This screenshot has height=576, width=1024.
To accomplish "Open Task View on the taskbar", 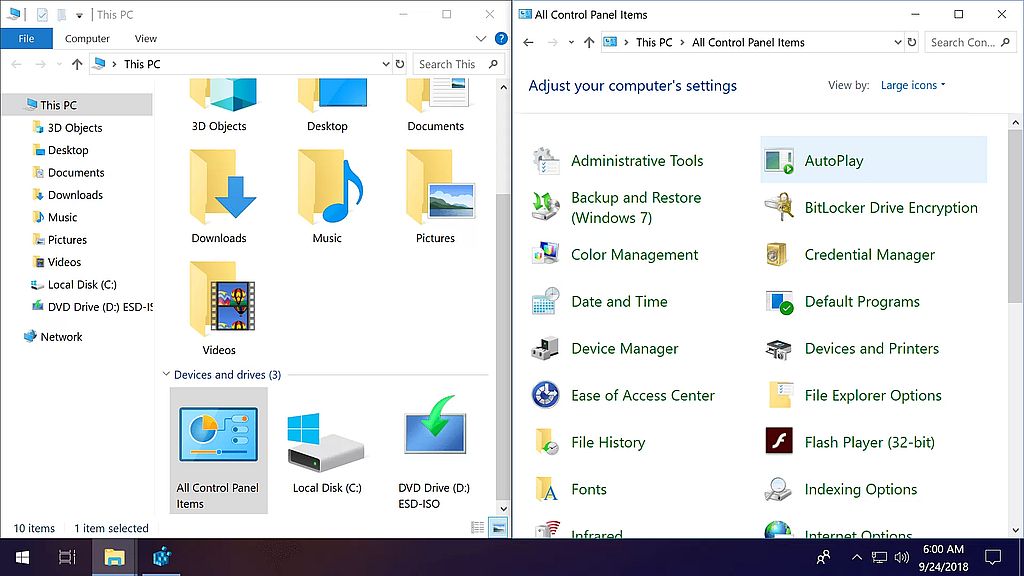I will click(x=67, y=557).
